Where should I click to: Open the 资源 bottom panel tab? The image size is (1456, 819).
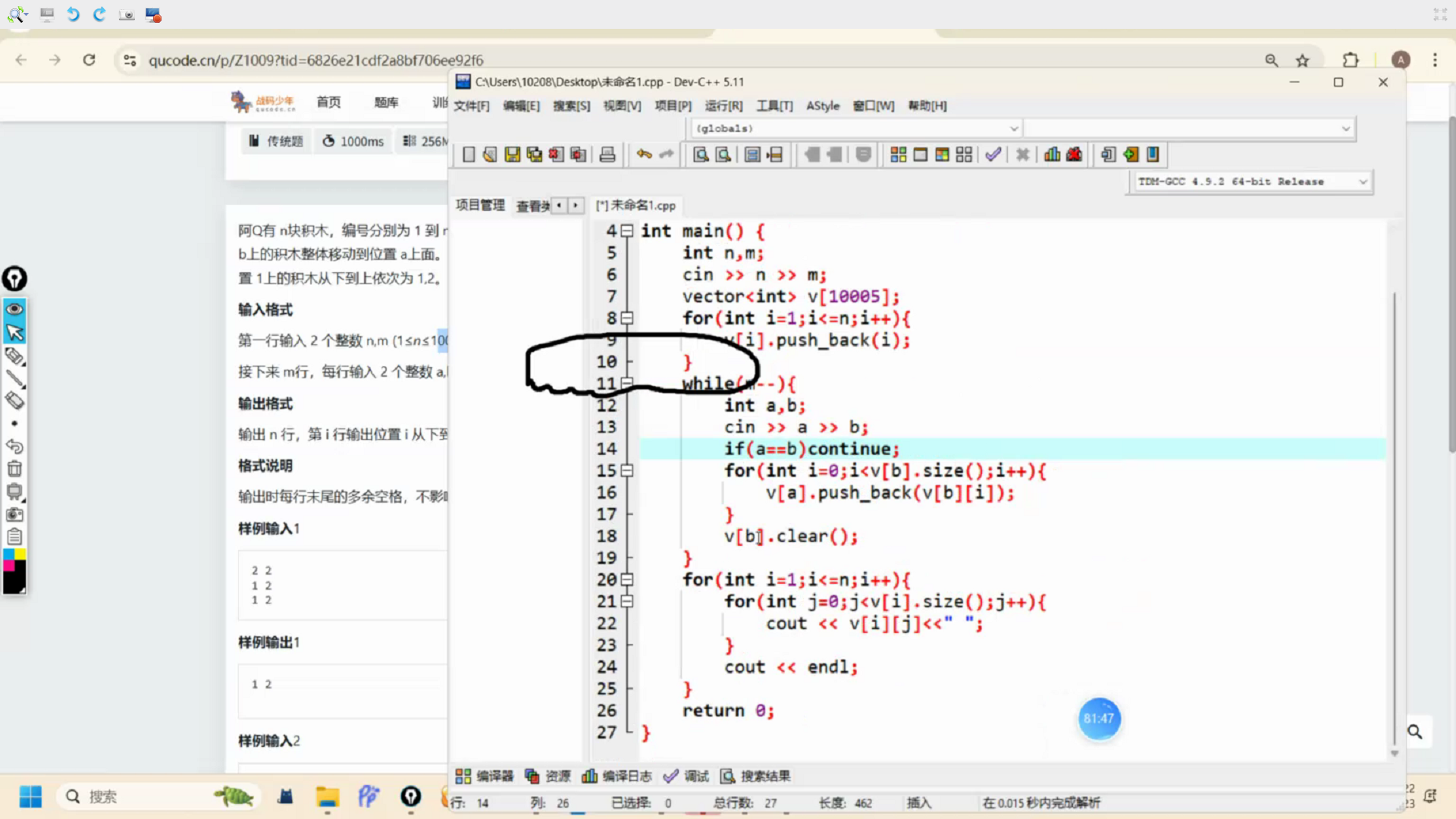[548, 776]
